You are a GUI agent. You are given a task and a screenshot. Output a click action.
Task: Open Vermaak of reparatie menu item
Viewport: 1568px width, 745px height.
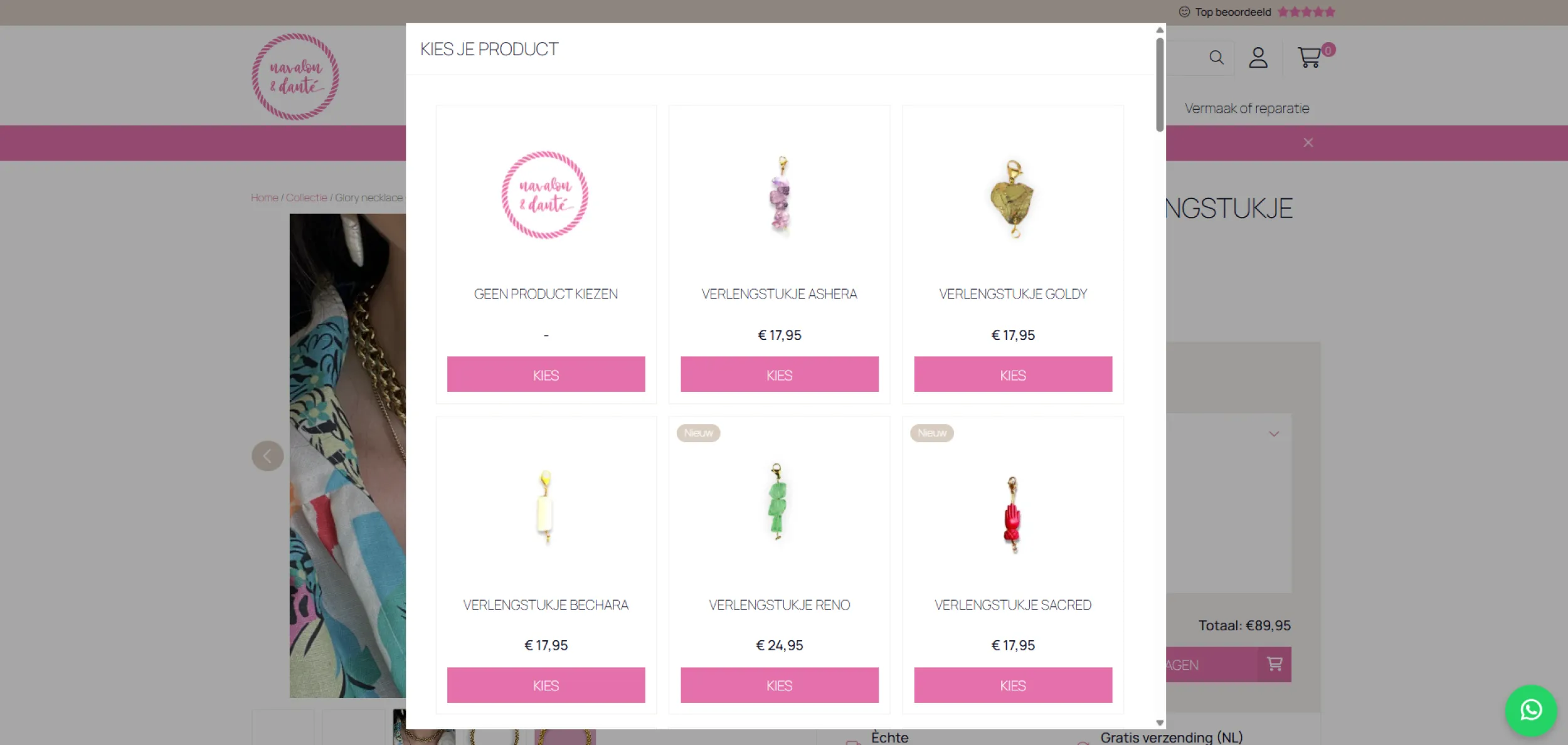(x=1246, y=108)
